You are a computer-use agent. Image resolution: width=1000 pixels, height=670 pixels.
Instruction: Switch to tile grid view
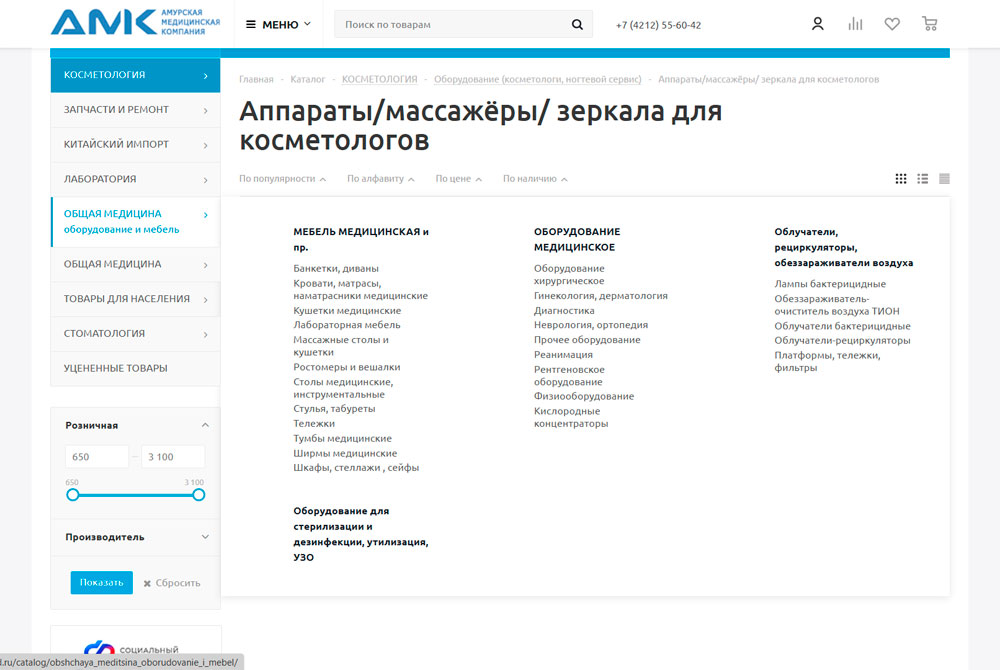click(x=901, y=178)
